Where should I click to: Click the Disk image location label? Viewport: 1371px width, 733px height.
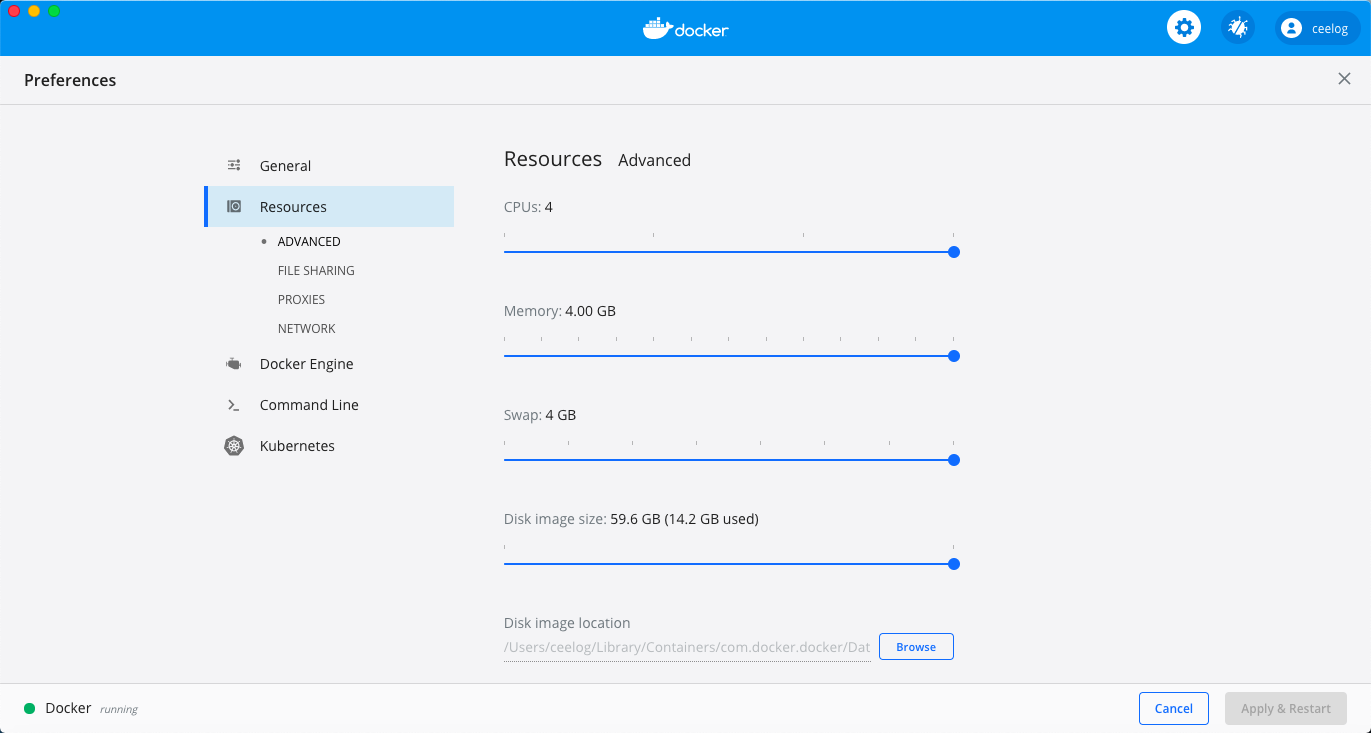(567, 623)
